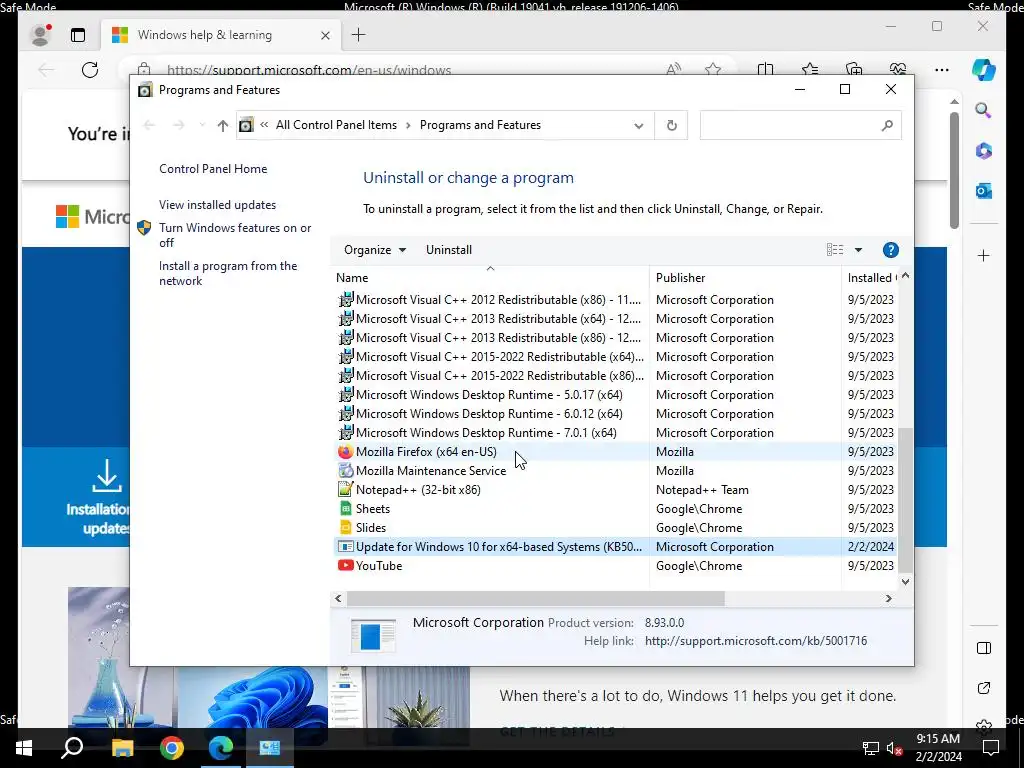Open the Edge profile icon
Screen dimensions: 1024x768
click(40, 35)
